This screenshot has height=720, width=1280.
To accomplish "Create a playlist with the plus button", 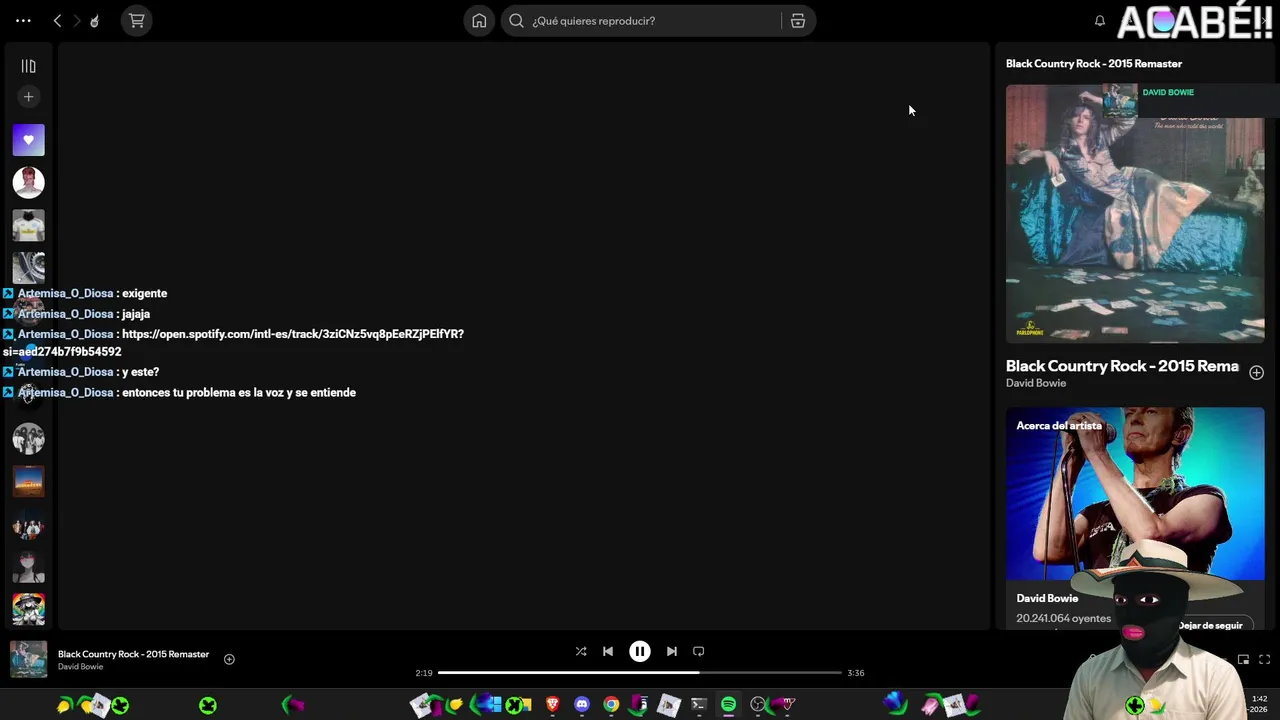I will point(28,97).
